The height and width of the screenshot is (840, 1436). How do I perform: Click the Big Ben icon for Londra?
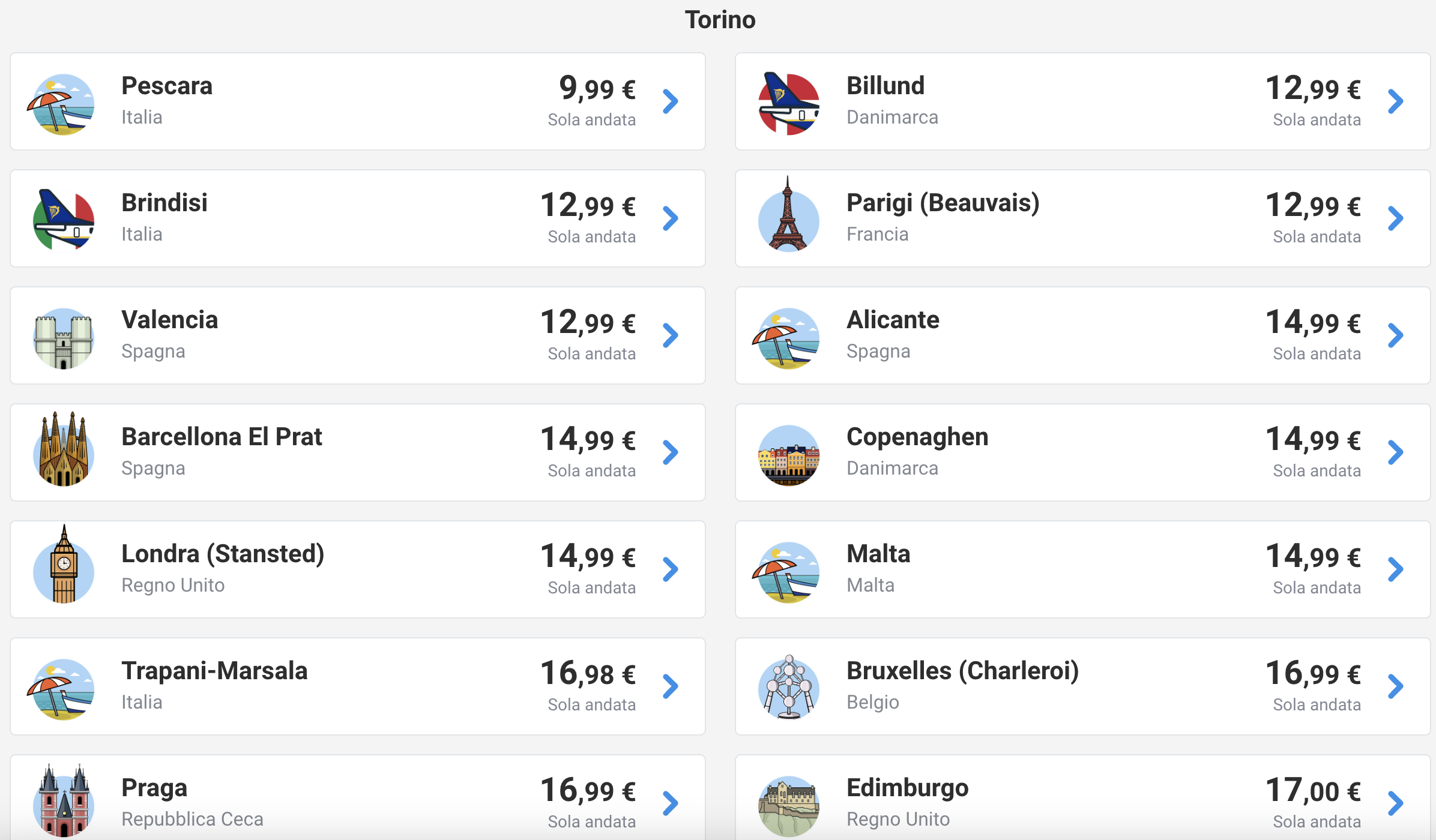coord(64,565)
